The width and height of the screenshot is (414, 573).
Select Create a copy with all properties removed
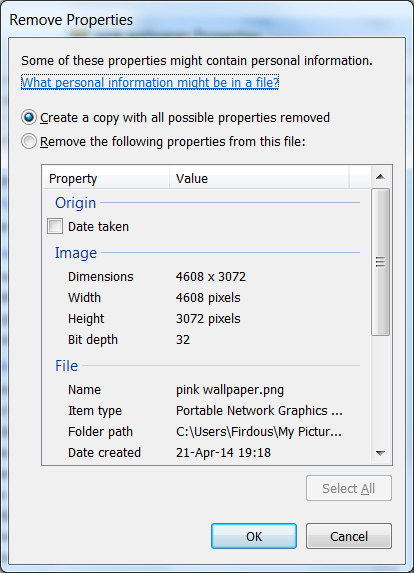click(29, 118)
